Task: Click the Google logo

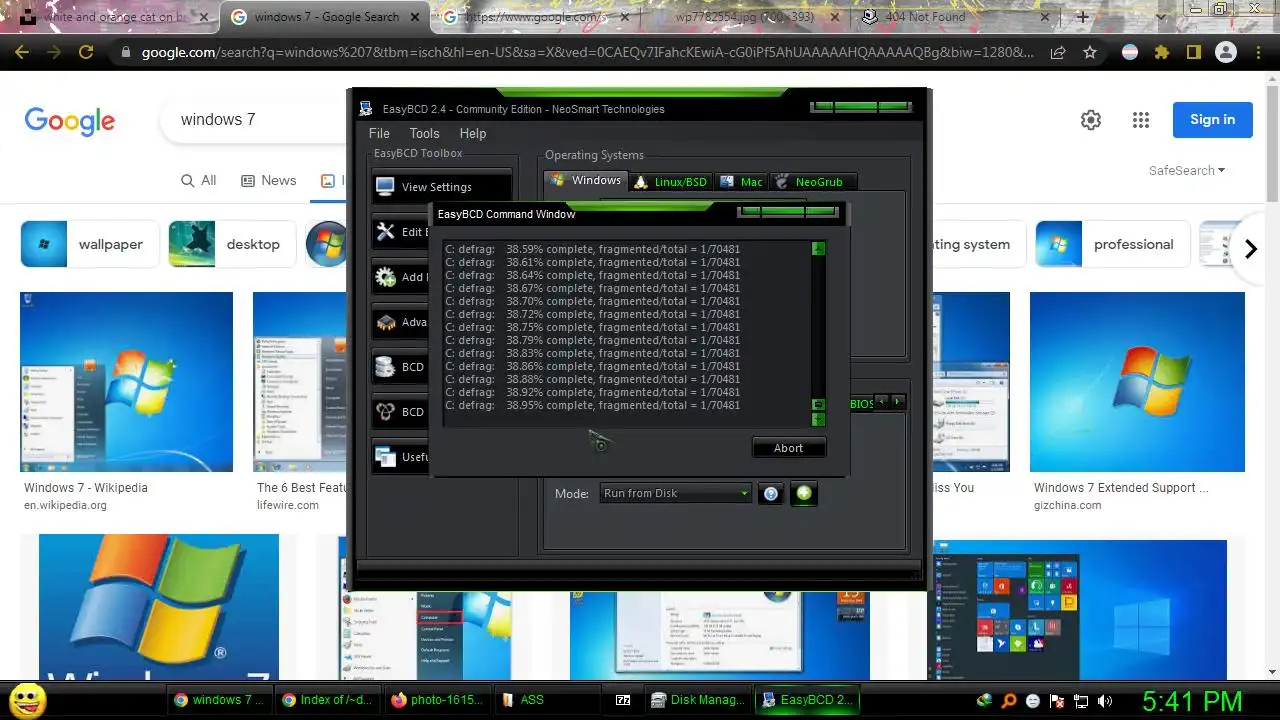Action: 70,120
